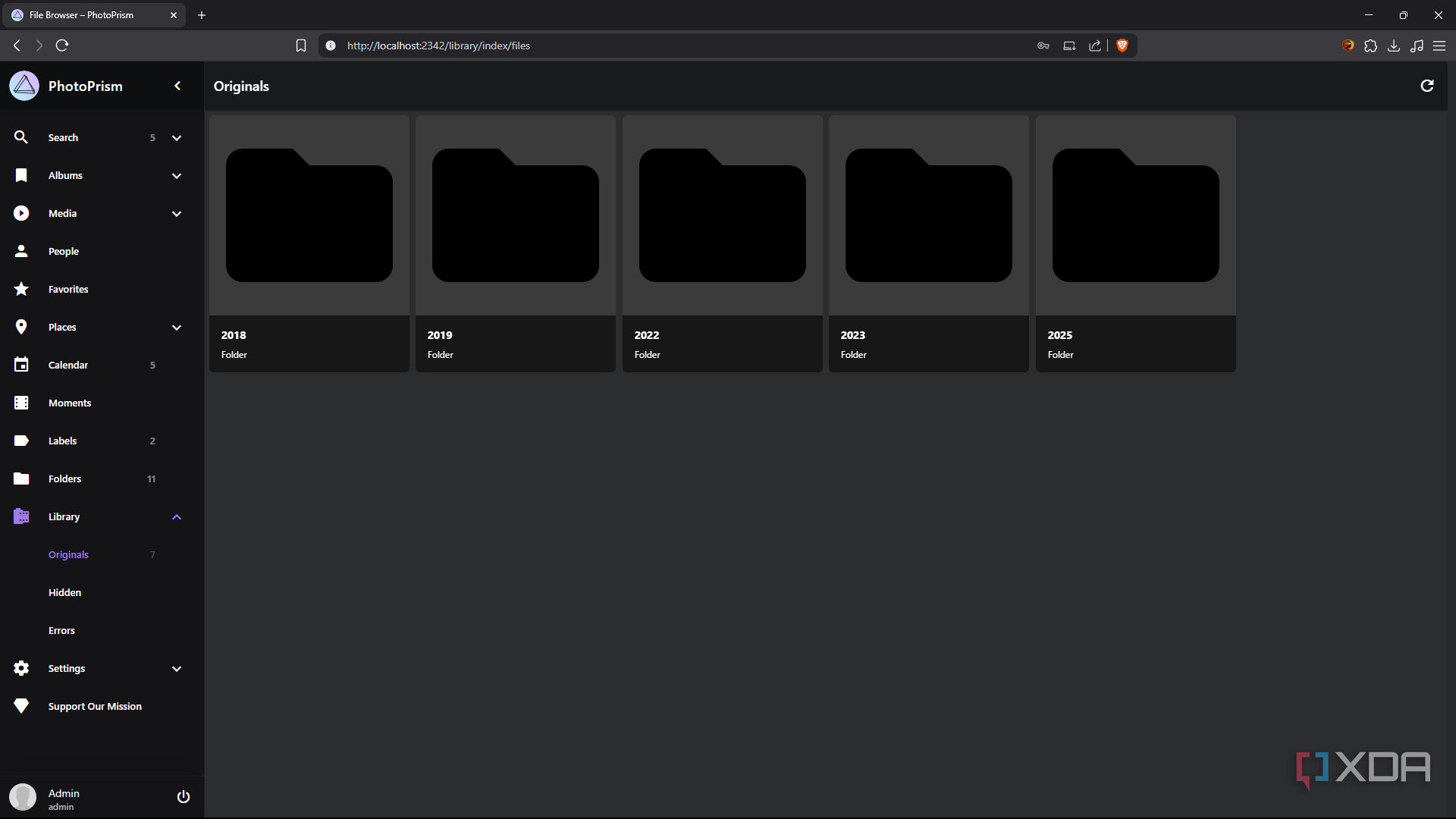Collapse the Library submenu chevron

click(x=177, y=517)
